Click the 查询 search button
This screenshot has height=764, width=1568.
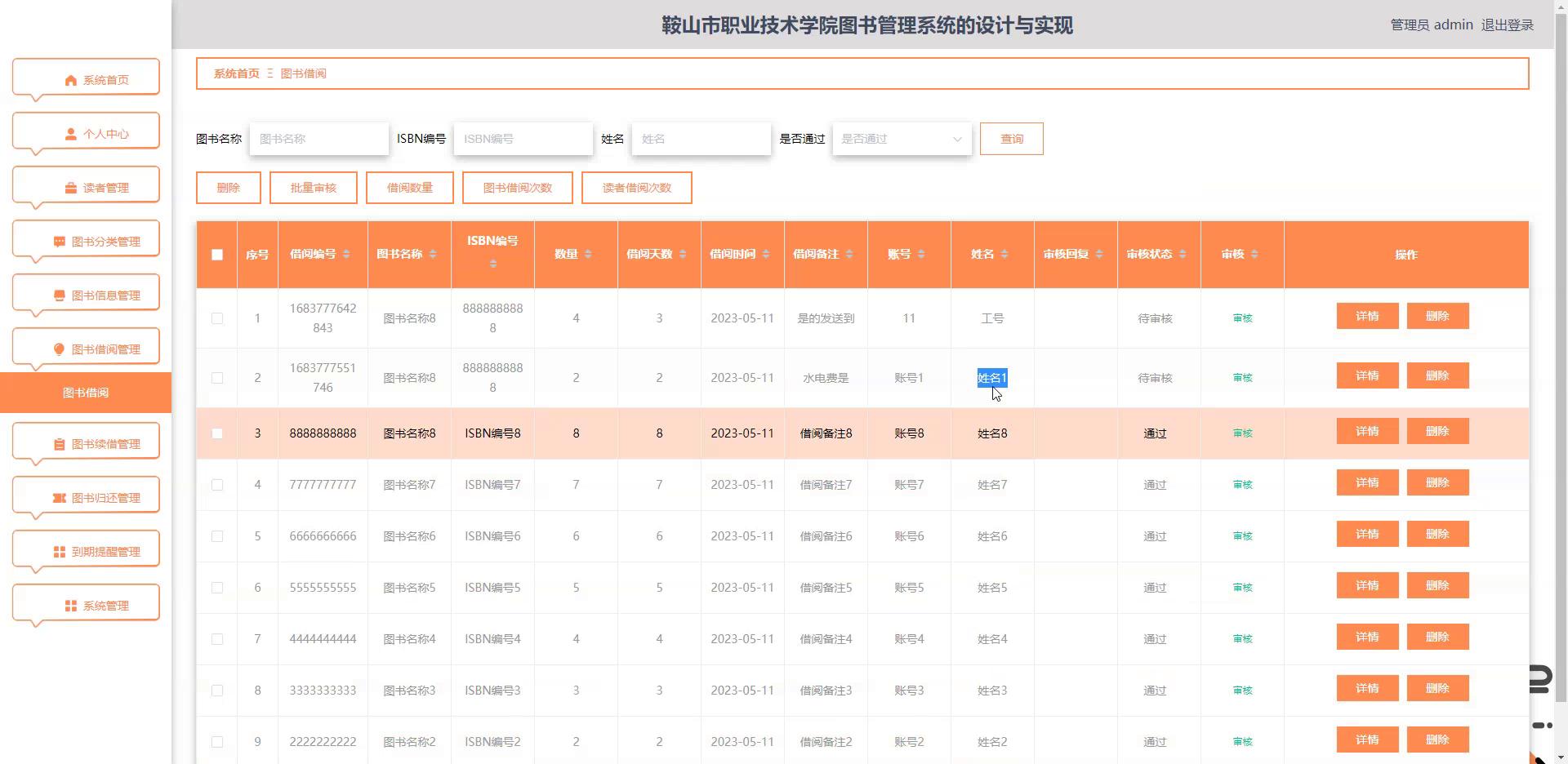(x=1012, y=139)
